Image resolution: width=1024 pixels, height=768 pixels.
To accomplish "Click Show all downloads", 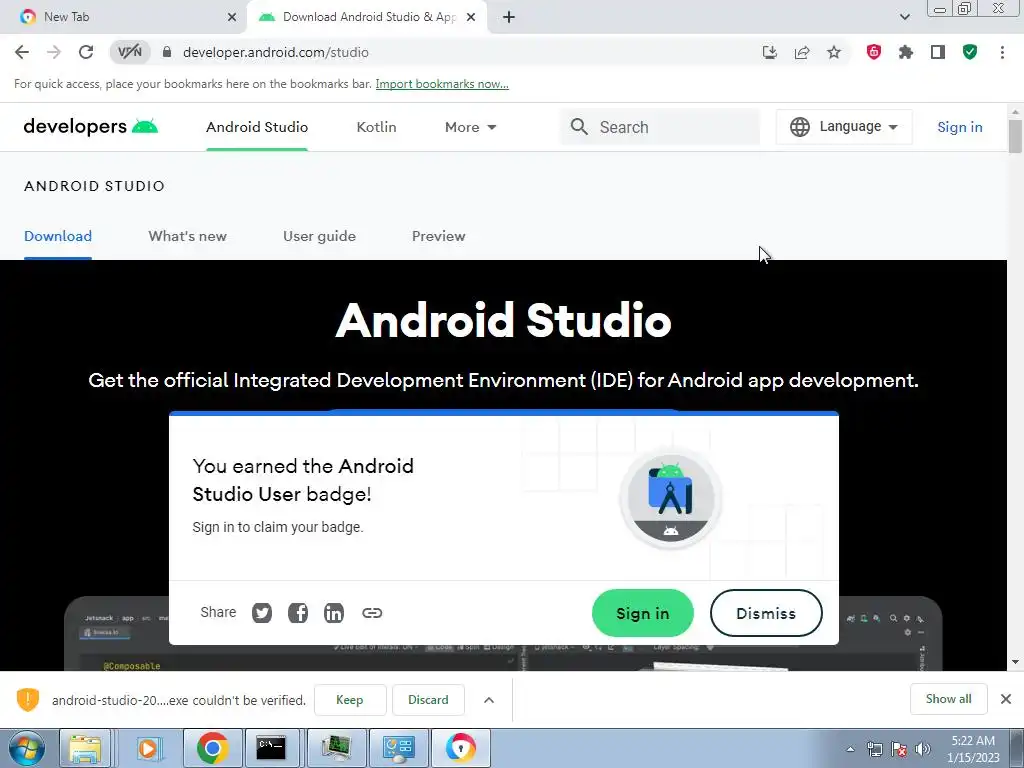I will (x=948, y=699).
